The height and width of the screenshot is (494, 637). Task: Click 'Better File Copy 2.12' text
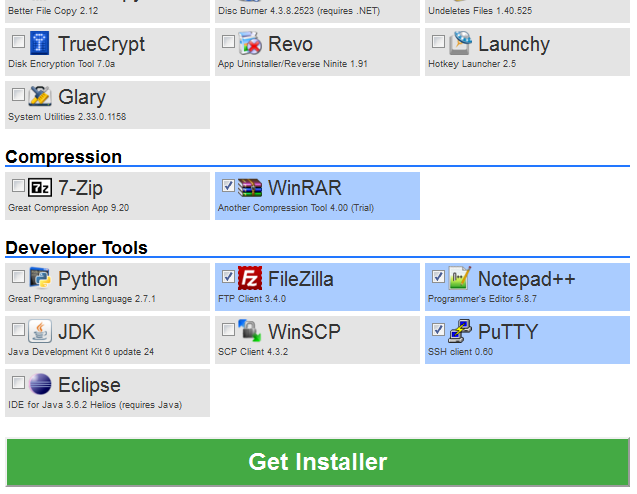pyautogui.click(x=53, y=11)
